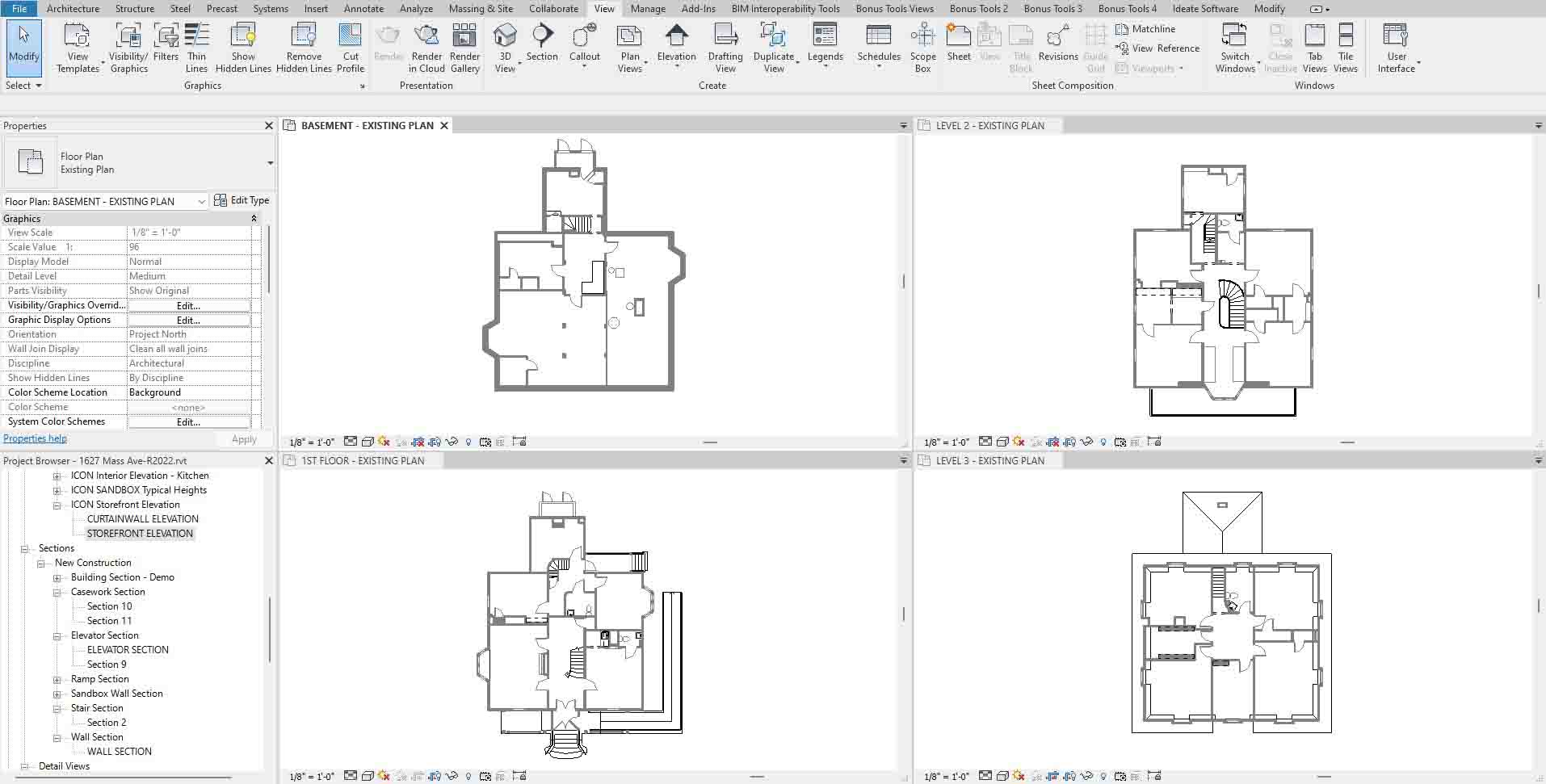Create a new Sheet
This screenshot has height=784, width=1546.
959,43
